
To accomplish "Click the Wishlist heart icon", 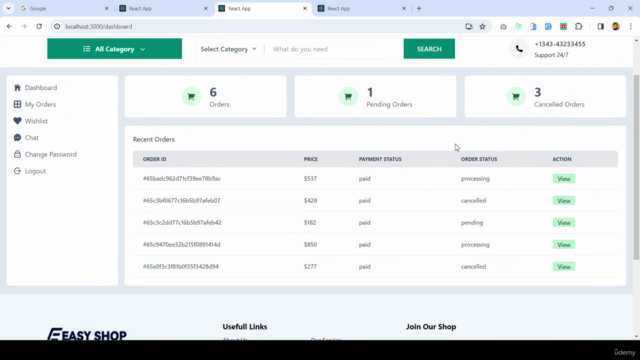I will point(17,121).
